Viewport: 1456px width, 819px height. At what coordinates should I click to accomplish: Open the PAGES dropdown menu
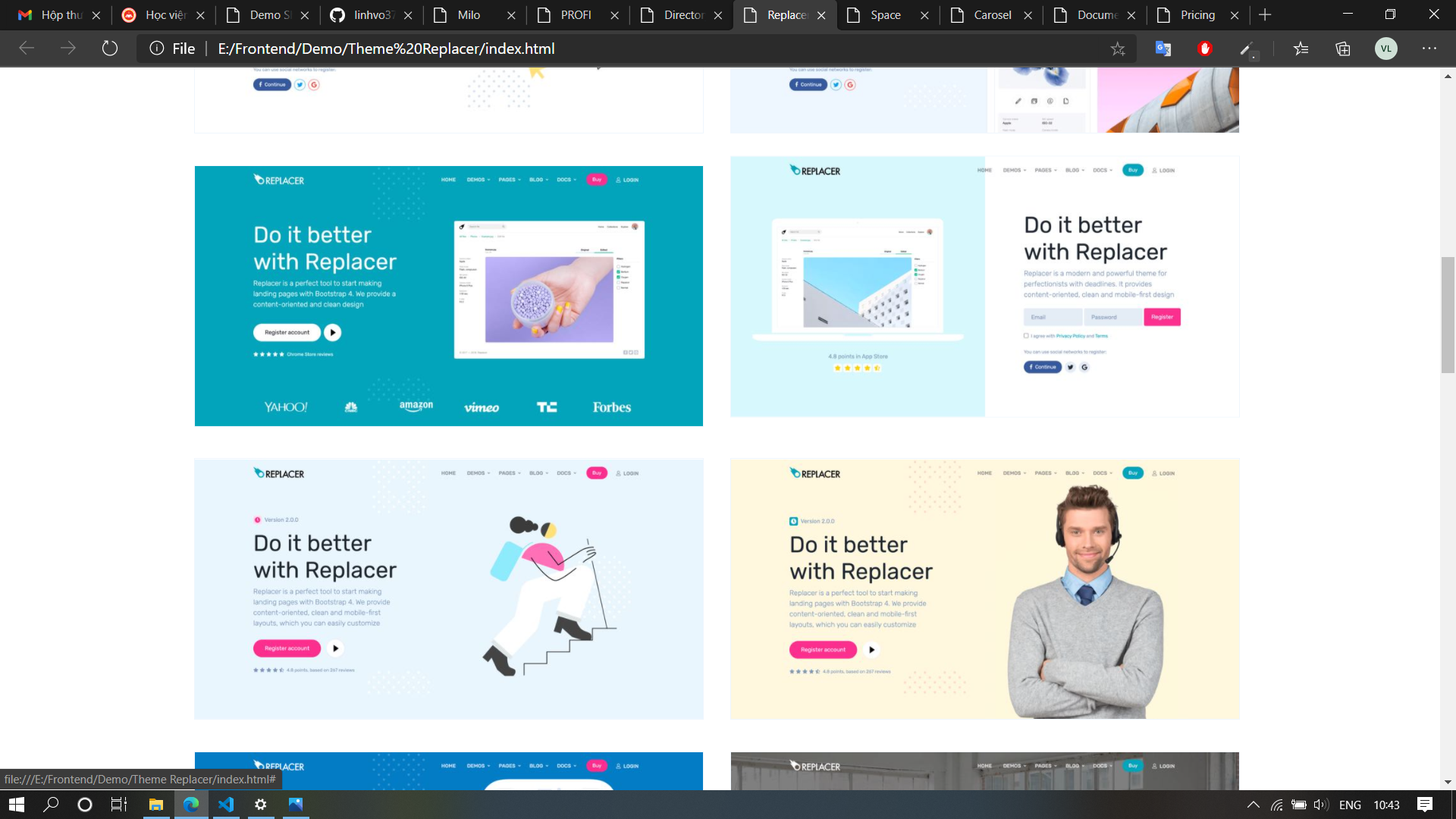tap(509, 180)
